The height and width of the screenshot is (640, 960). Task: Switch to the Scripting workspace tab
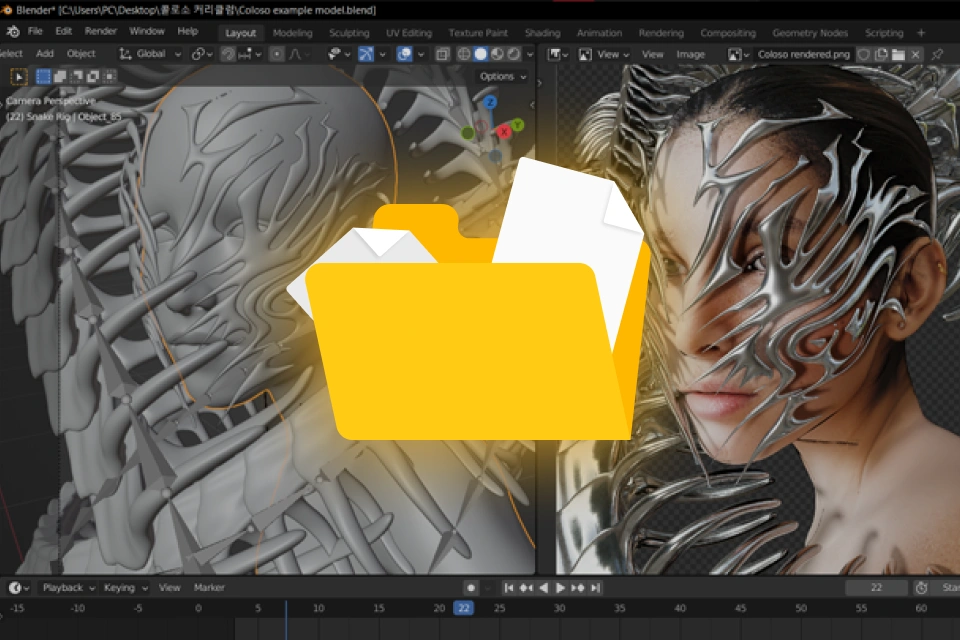pyautogui.click(x=884, y=33)
